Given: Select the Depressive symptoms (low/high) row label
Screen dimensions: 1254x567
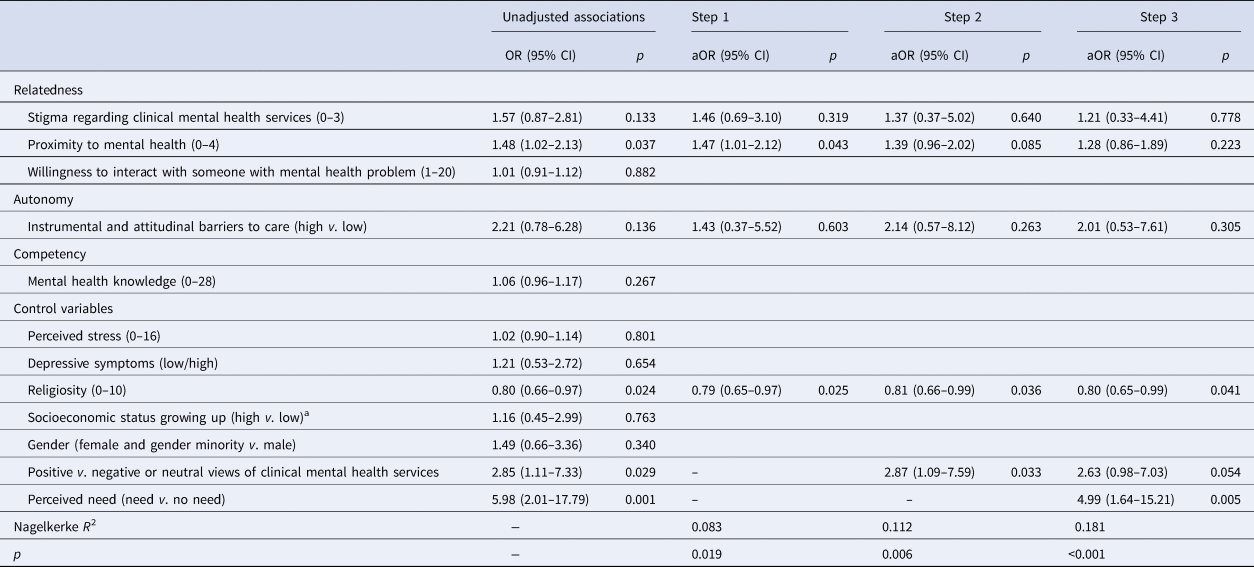Looking at the screenshot, I should pyautogui.click(x=111, y=363).
